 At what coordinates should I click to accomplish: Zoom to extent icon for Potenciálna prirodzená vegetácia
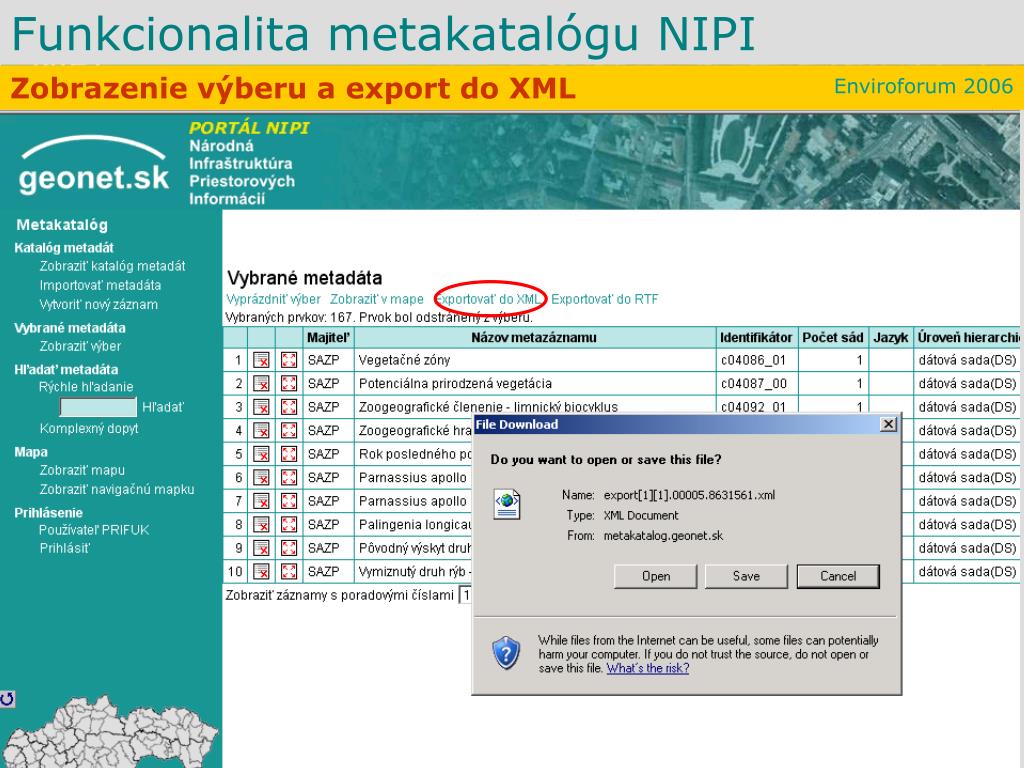(x=289, y=383)
